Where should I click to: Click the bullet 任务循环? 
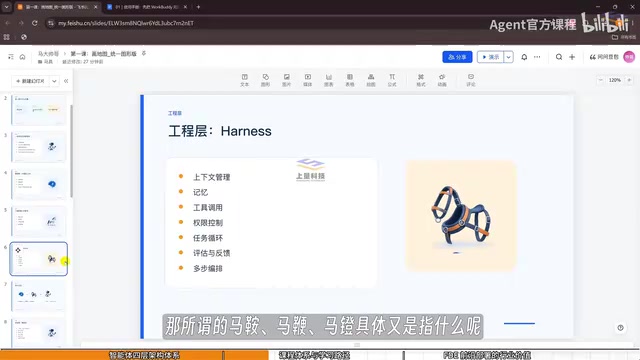coord(208,238)
